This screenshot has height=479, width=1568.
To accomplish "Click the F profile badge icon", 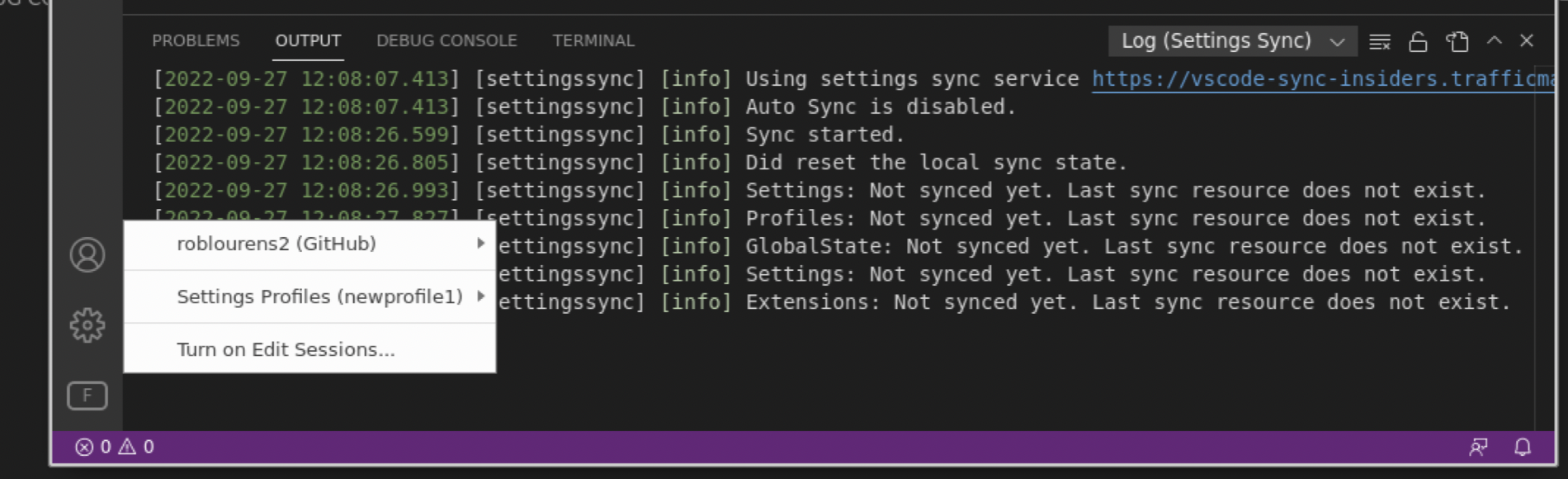I will (x=87, y=396).
